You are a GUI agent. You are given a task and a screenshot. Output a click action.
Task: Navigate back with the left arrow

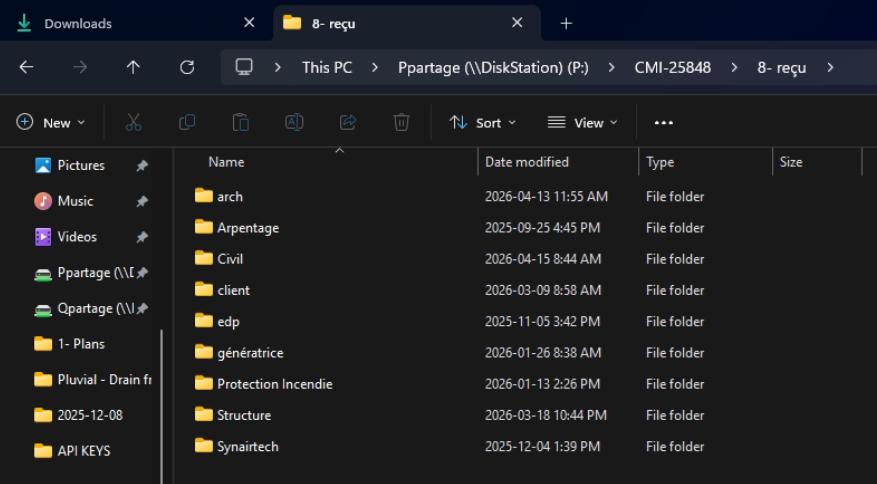(x=27, y=67)
